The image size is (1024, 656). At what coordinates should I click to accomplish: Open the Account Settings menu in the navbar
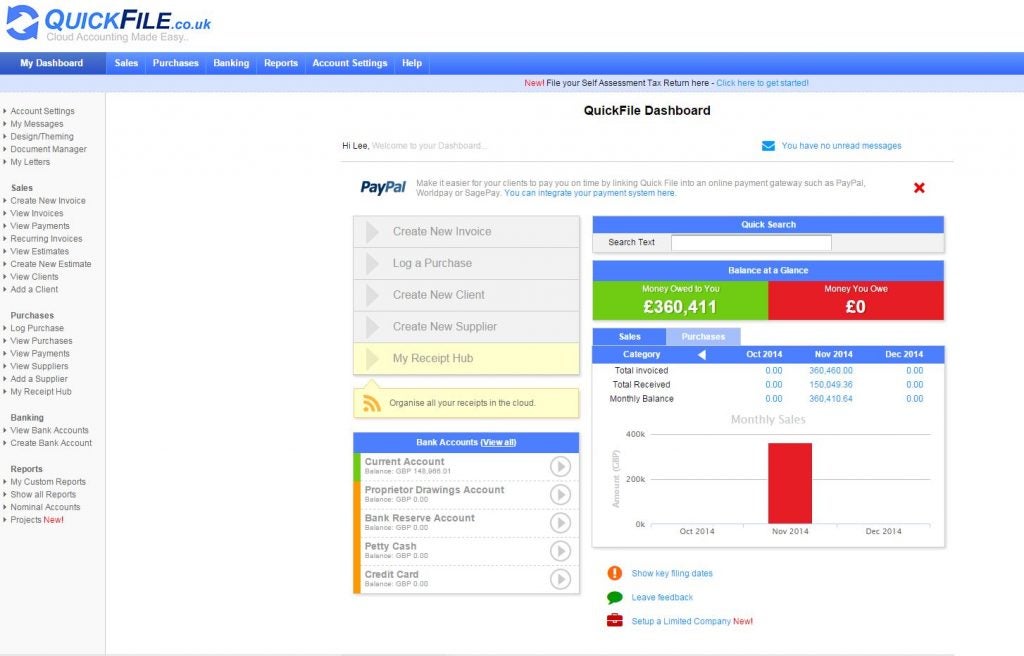coord(349,62)
